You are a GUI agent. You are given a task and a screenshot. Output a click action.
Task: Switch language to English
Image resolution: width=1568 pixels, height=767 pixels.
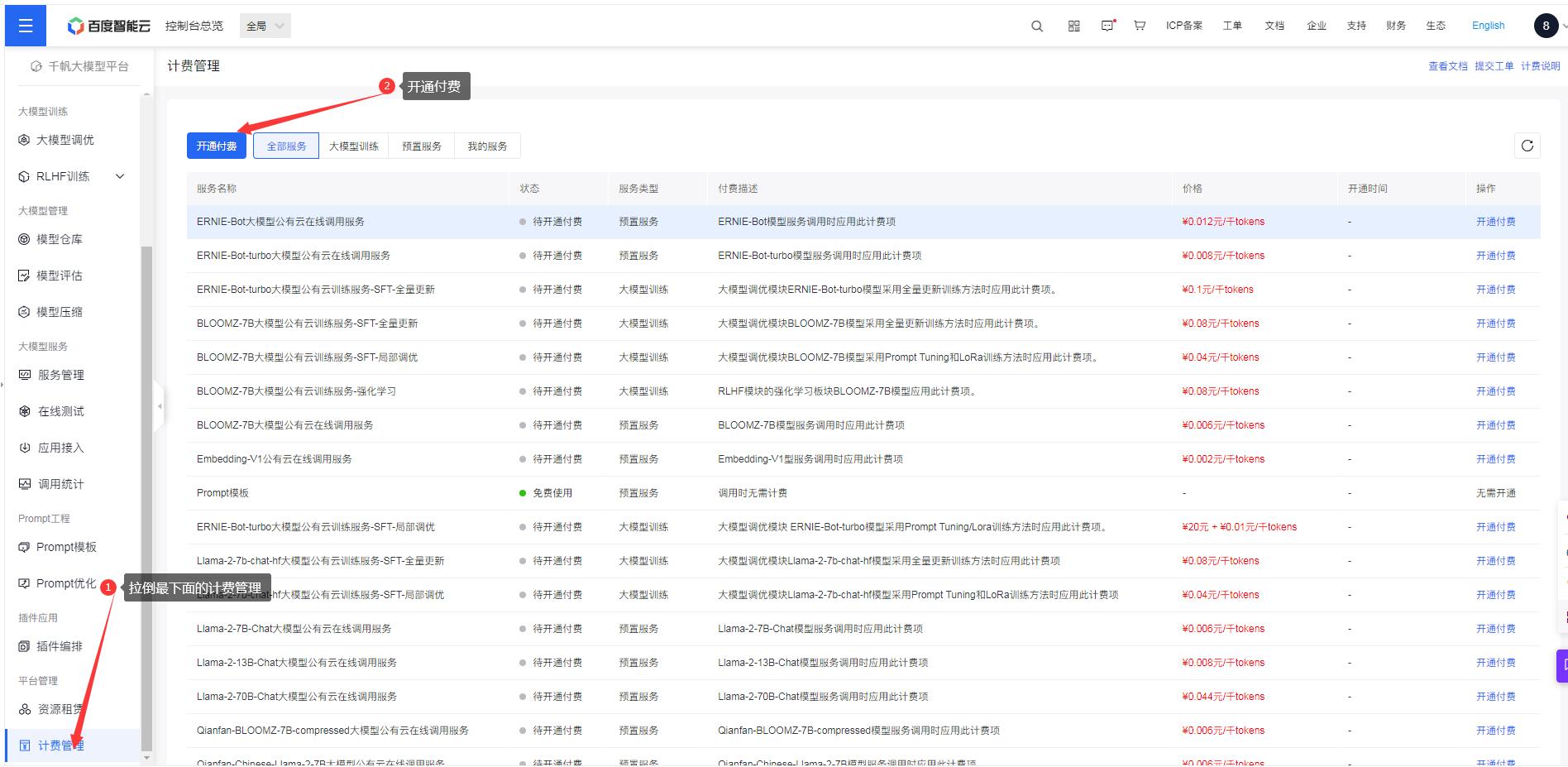click(1488, 26)
